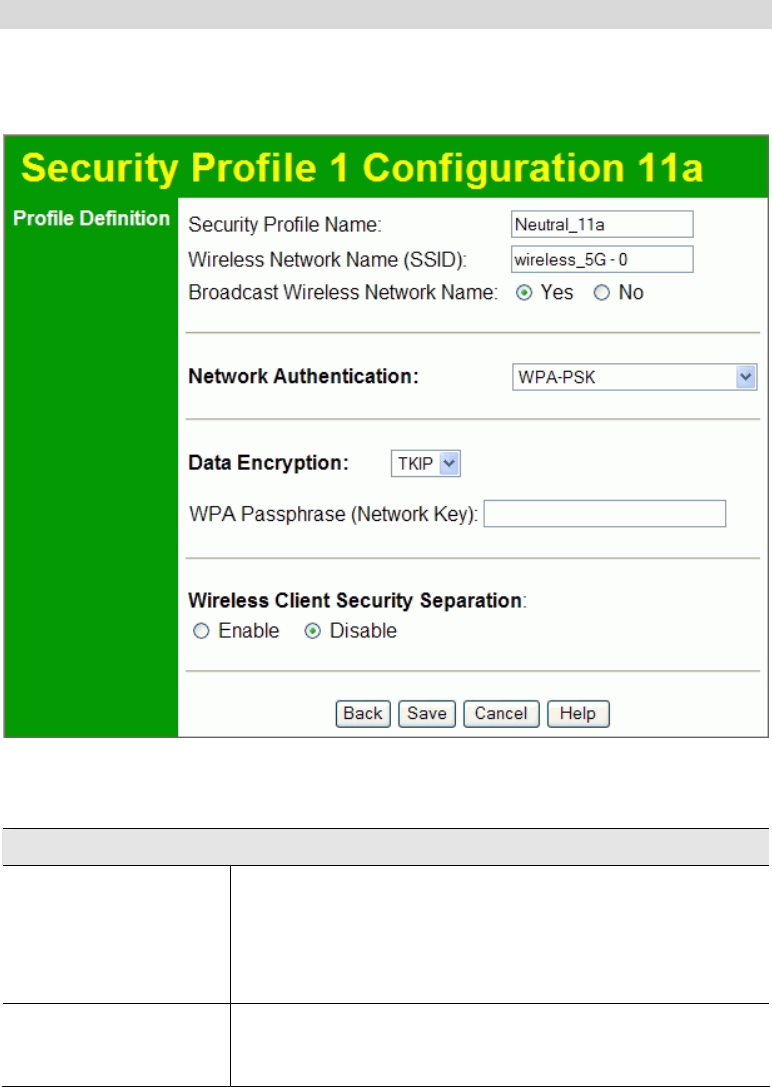Click the bold Data Encryption label text
Image resolution: width=772 pixels, height=1087 pixels.
pyautogui.click(x=268, y=463)
